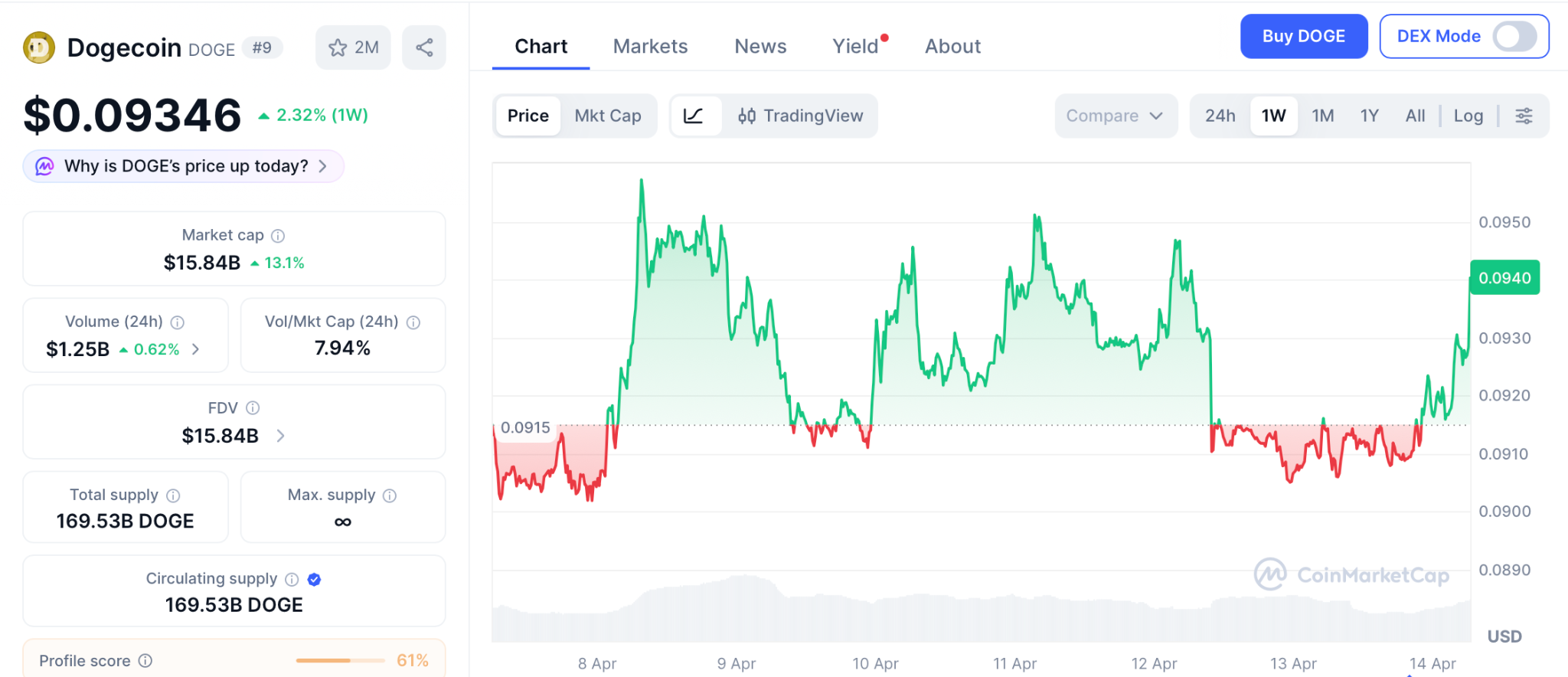
Task: Click the Market cap info icon
Action: (x=278, y=236)
